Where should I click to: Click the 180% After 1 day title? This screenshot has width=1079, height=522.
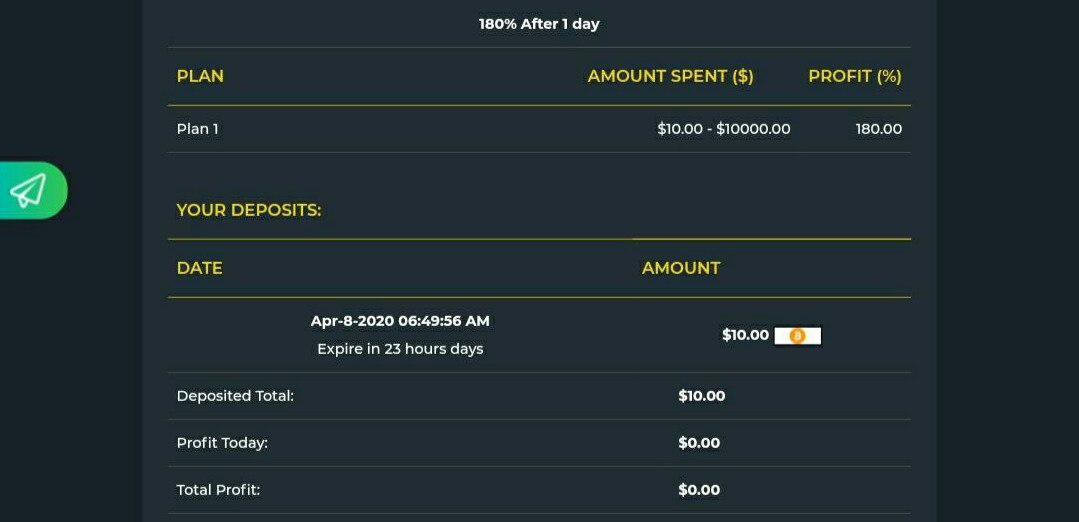(540, 24)
